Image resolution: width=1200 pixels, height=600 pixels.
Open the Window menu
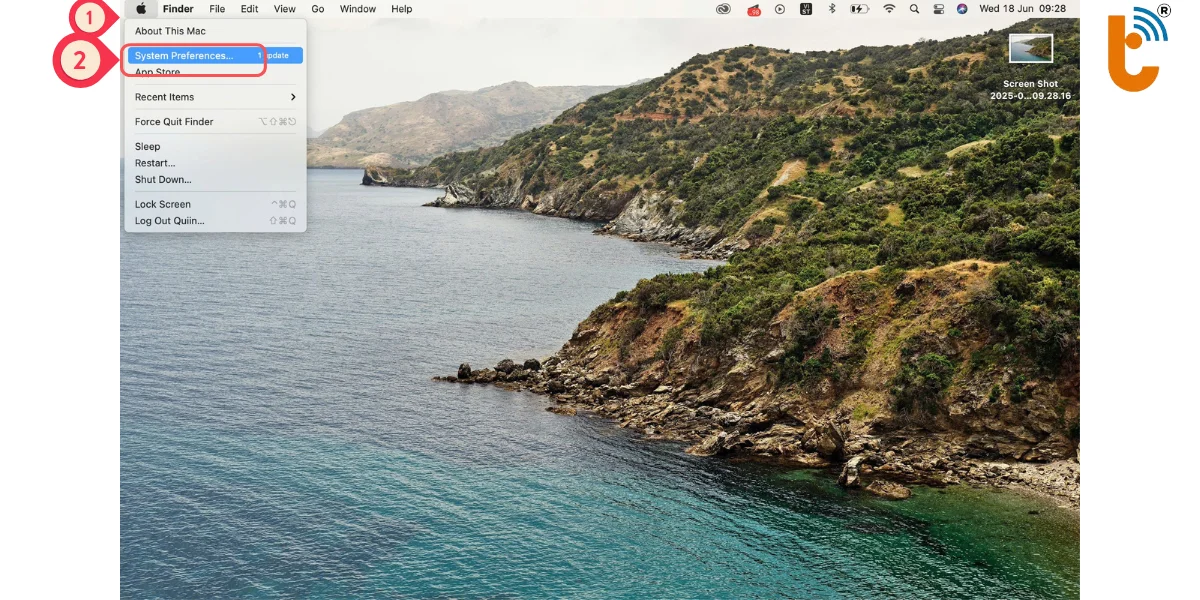357,9
